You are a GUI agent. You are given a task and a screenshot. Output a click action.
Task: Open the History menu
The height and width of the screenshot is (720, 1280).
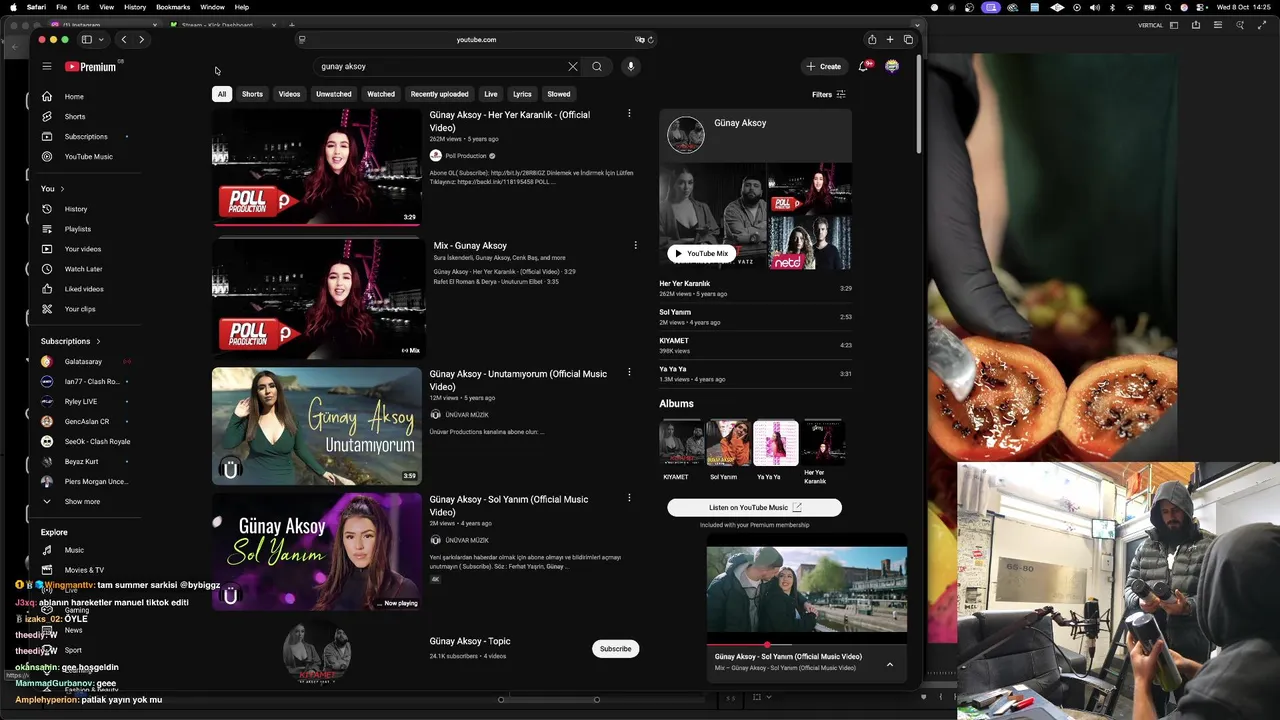click(x=135, y=7)
